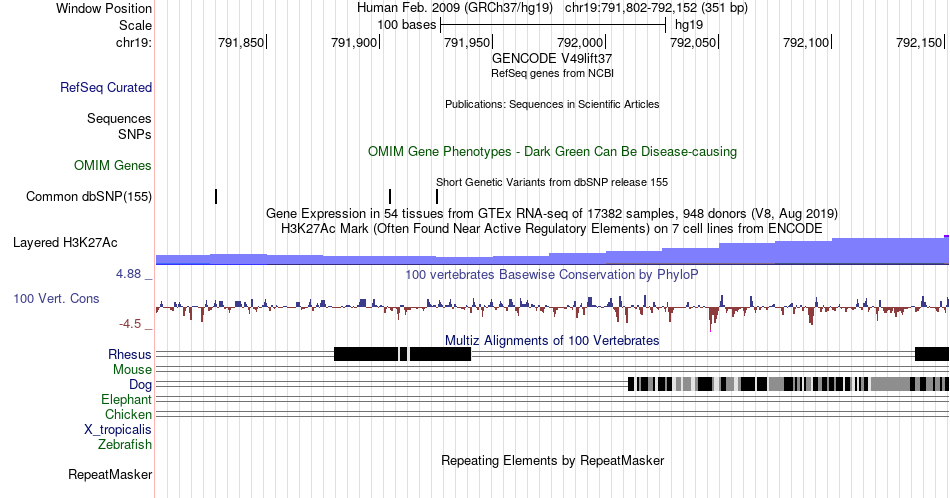Click the GTEx Gene Expression track title

coord(552,213)
